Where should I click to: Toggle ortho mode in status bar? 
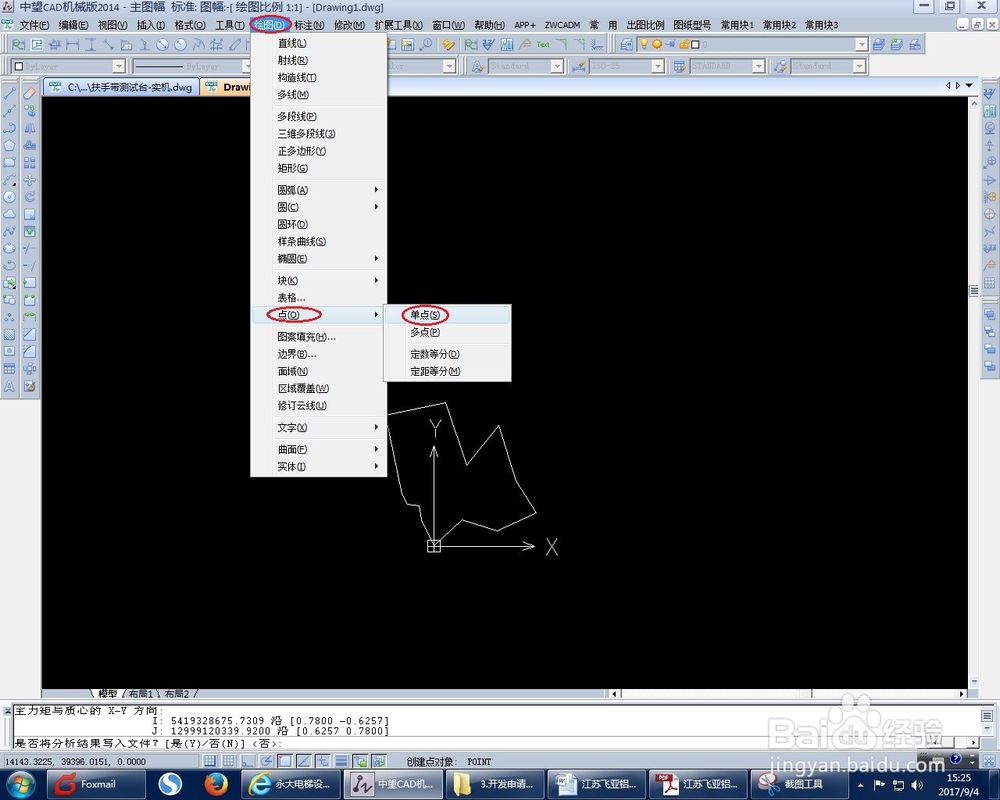(x=247, y=761)
